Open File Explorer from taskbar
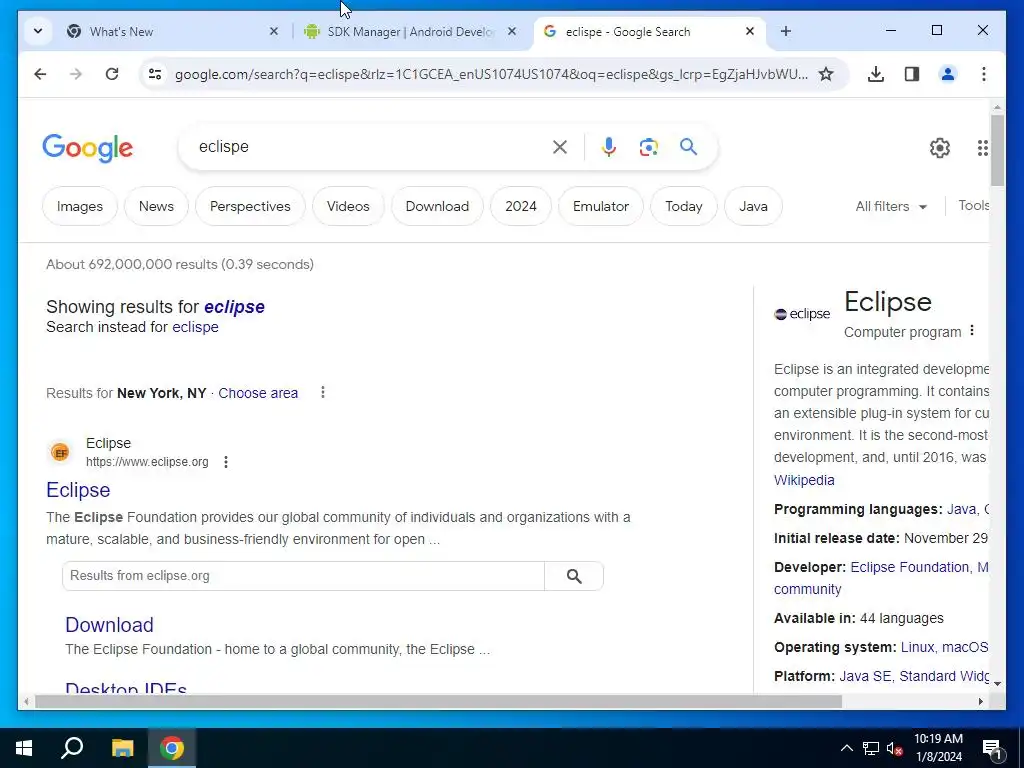Image resolution: width=1024 pixels, height=768 pixels. click(122, 748)
